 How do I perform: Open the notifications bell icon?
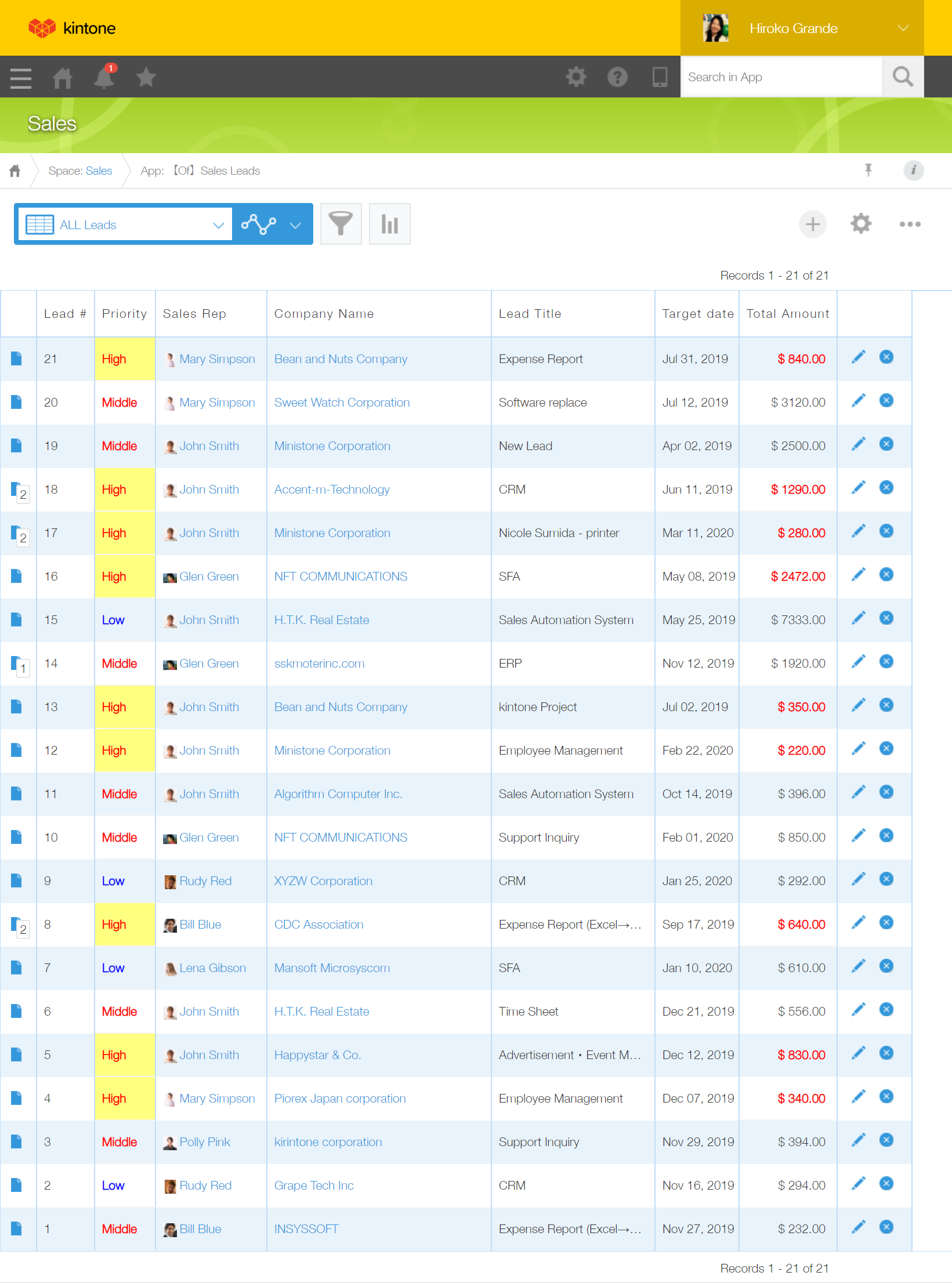(x=104, y=77)
